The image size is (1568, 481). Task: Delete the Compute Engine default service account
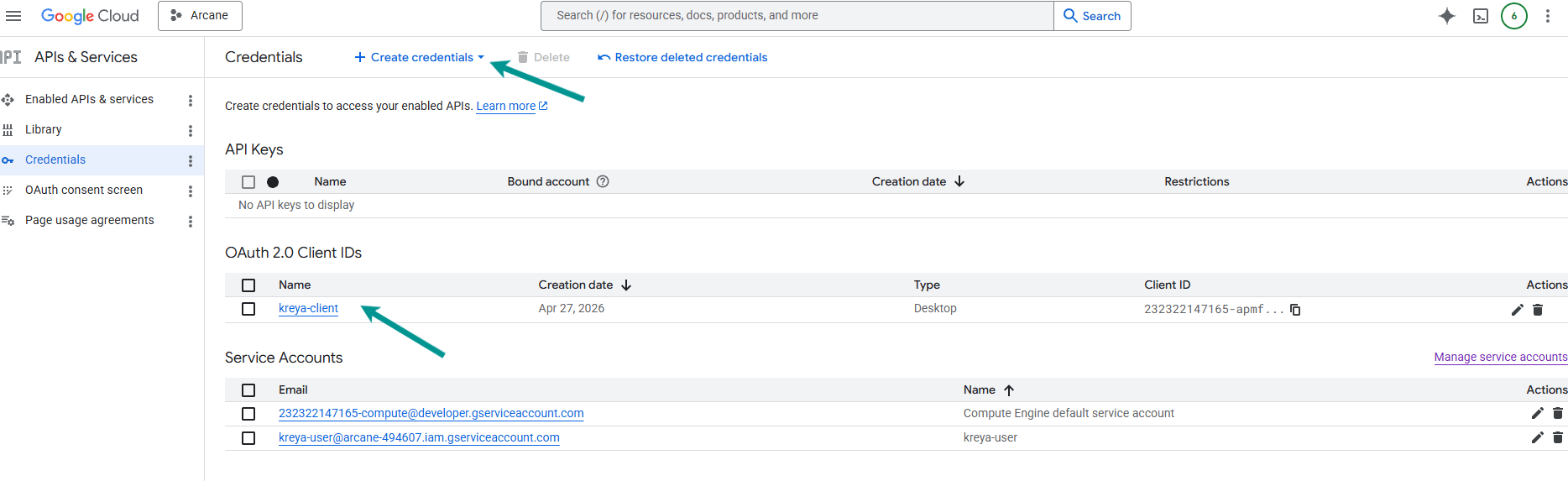click(x=1558, y=413)
